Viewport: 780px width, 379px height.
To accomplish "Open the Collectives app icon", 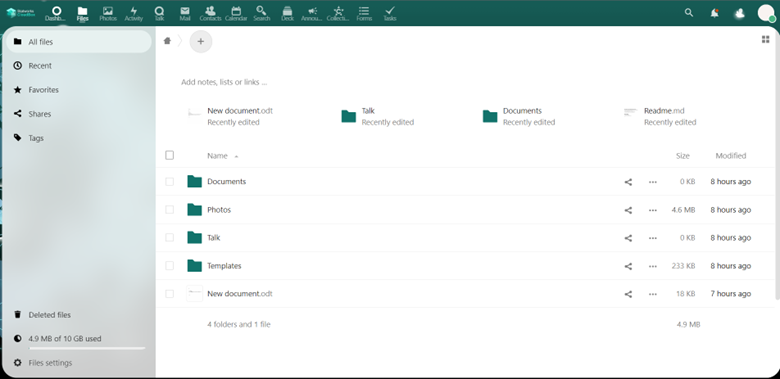I will (338, 13).
